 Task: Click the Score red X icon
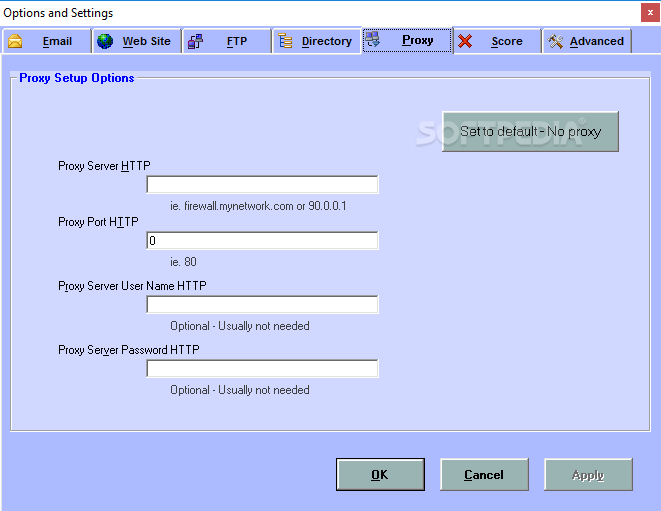click(x=465, y=41)
